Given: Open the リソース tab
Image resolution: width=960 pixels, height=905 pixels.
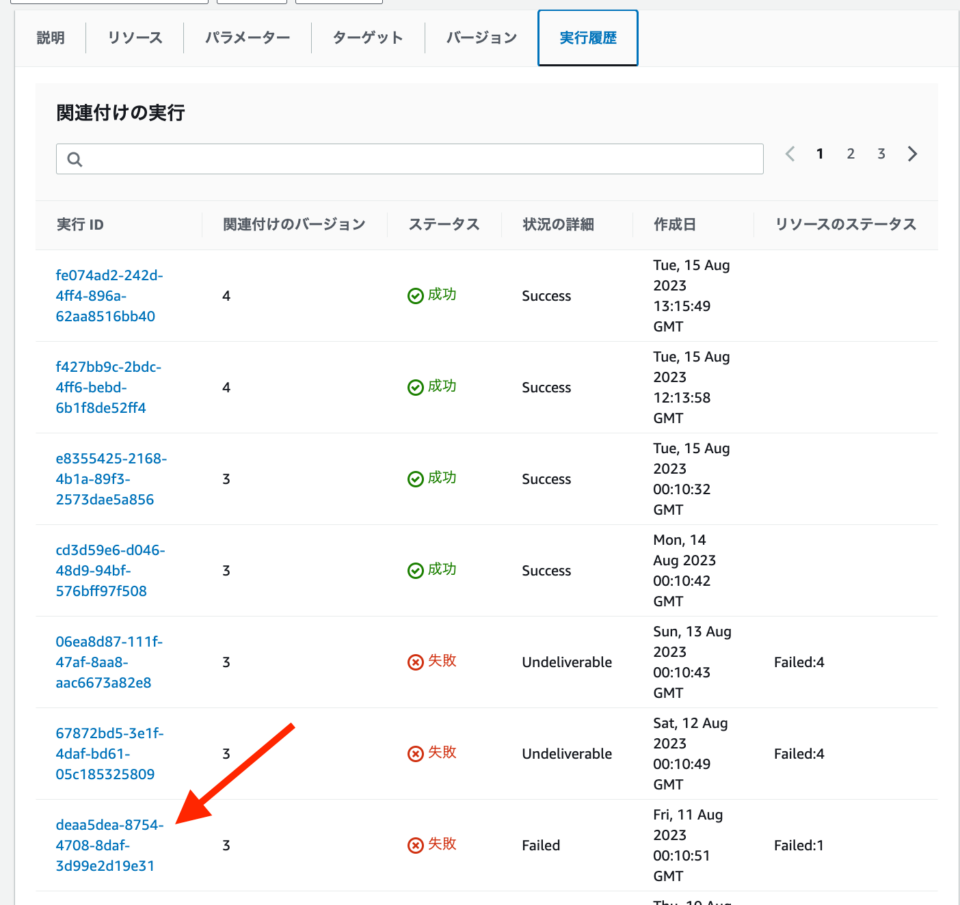Looking at the screenshot, I should [134, 37].
